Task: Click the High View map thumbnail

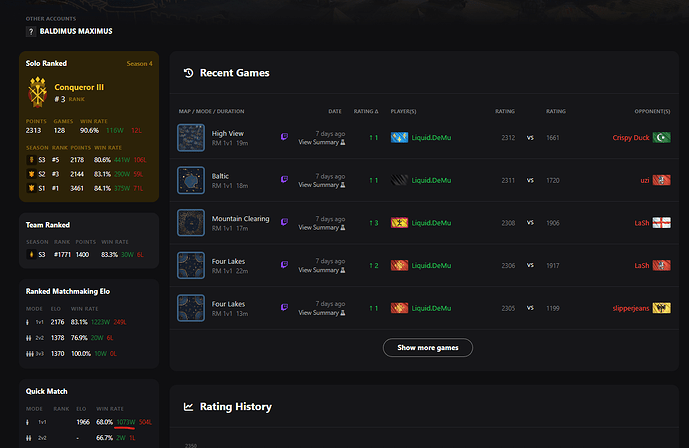Action: (191, 137)
